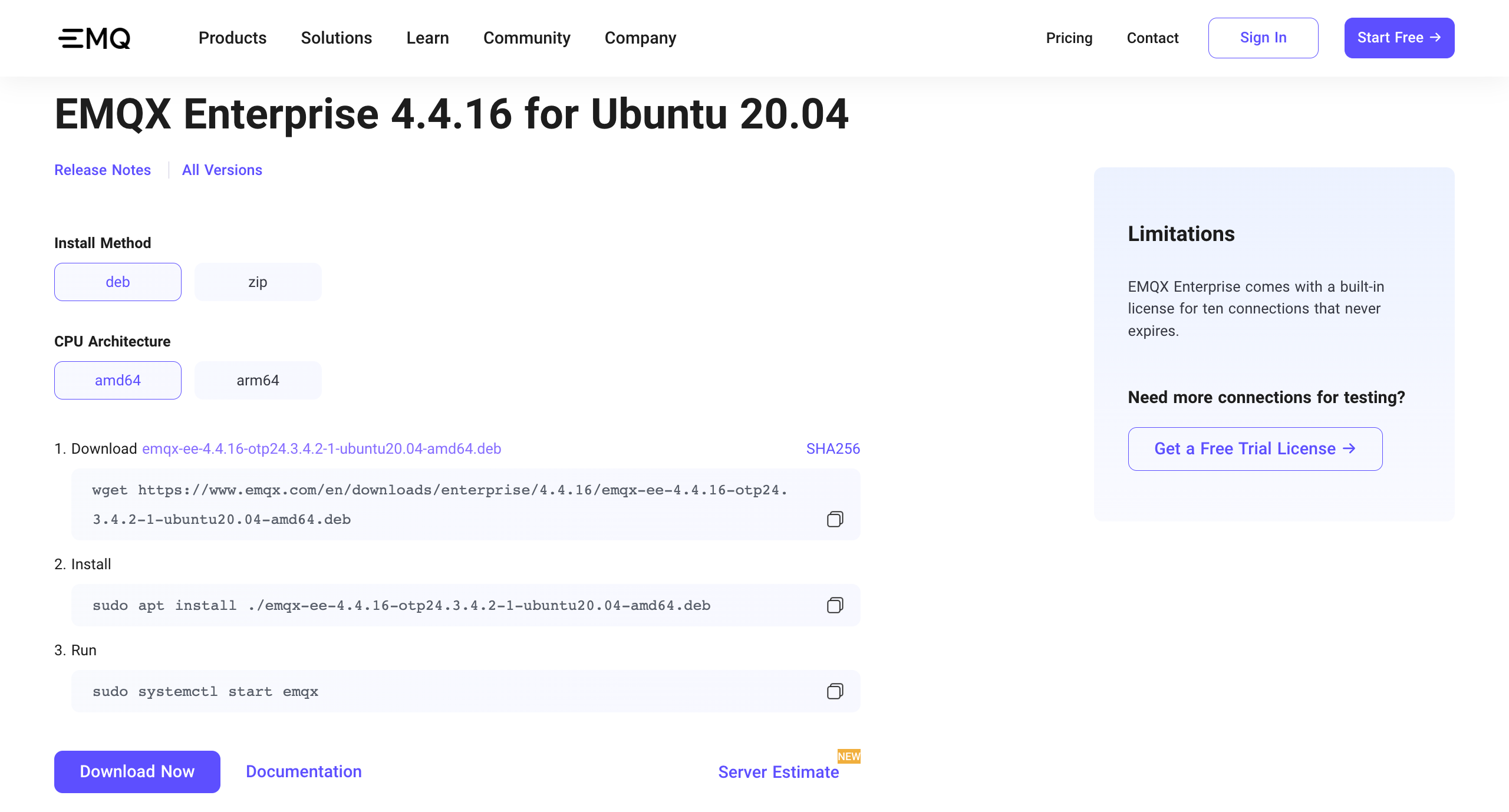Expand the Company navigation dropdown

coord(640,38)
